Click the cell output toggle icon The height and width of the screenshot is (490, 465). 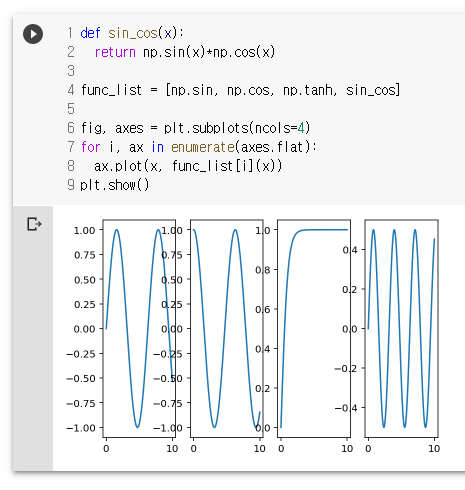[34, 224]
